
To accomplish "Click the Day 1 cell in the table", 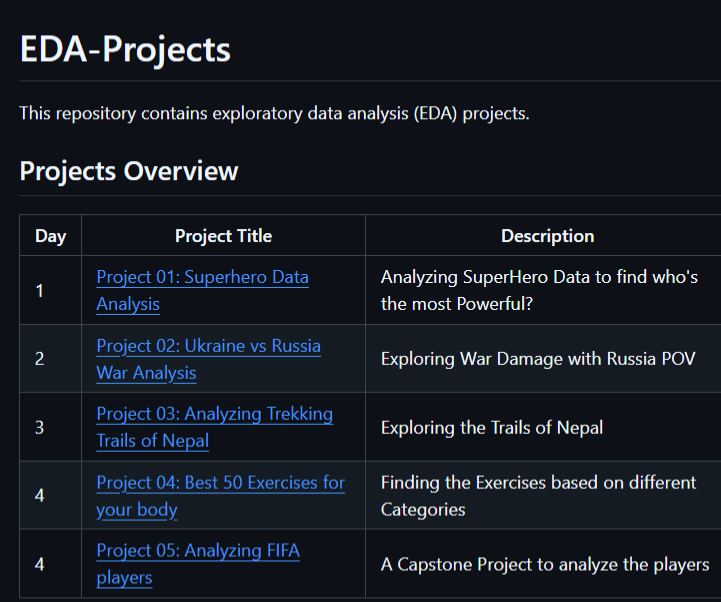I will click(x=40, y=291).
